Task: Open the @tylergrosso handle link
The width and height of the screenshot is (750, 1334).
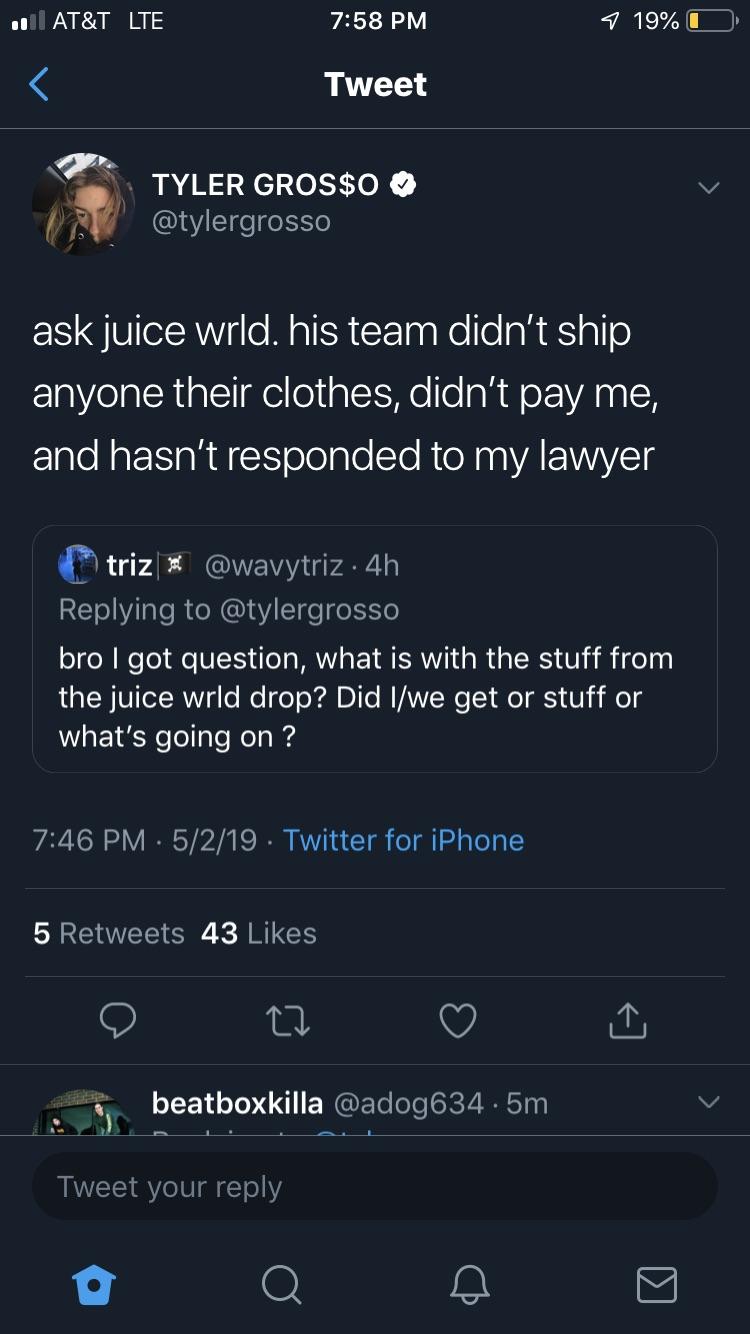Action: (x=241, y=221)
